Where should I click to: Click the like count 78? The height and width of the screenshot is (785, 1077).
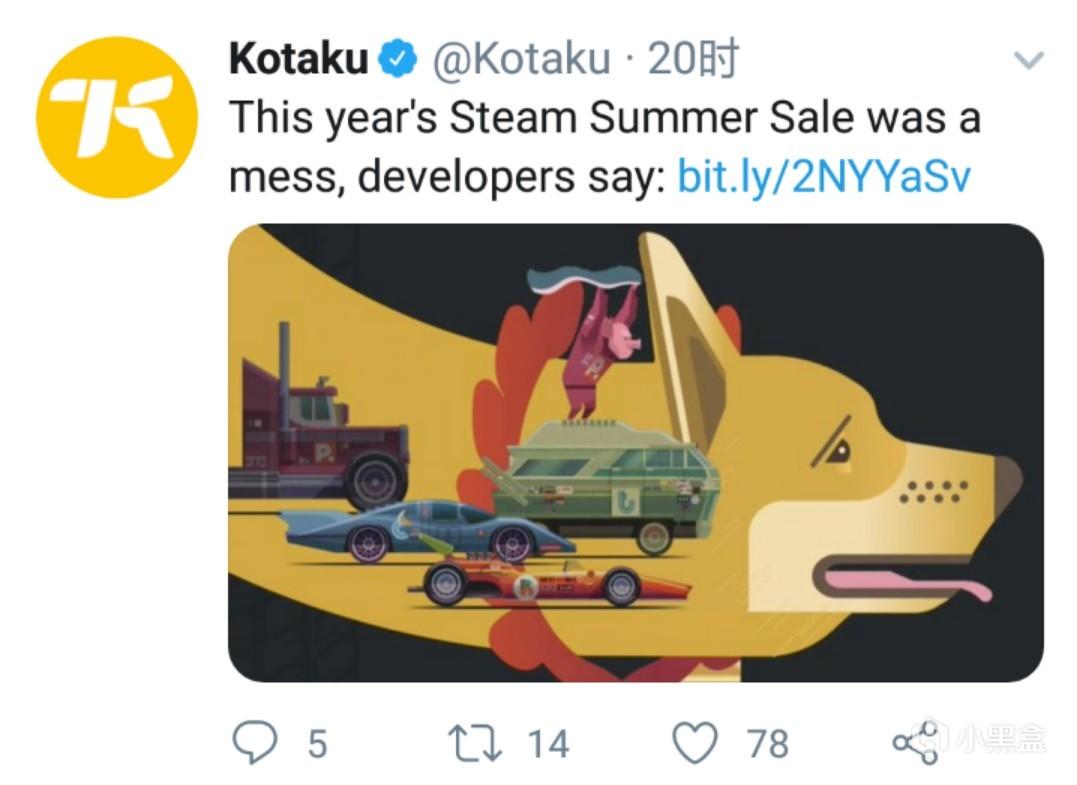tap(767, 744)
